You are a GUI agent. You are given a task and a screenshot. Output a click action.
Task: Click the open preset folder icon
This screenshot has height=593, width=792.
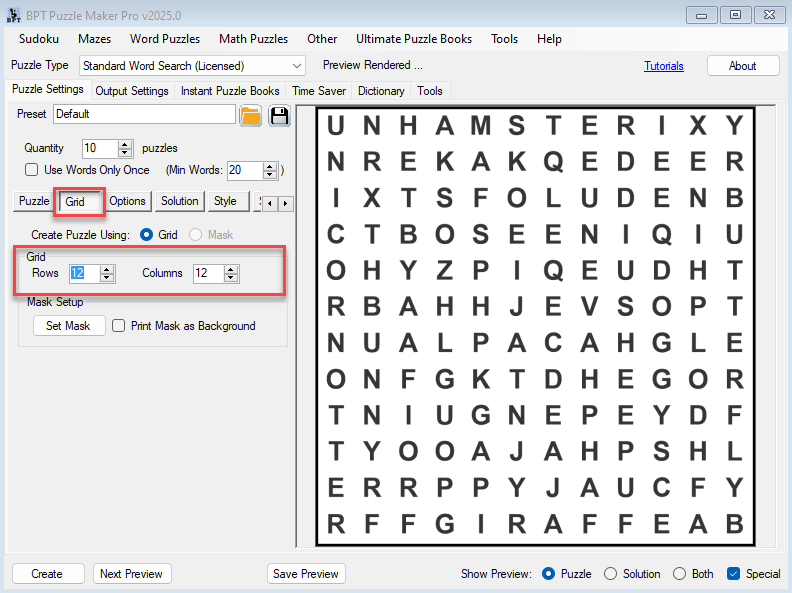251,115
